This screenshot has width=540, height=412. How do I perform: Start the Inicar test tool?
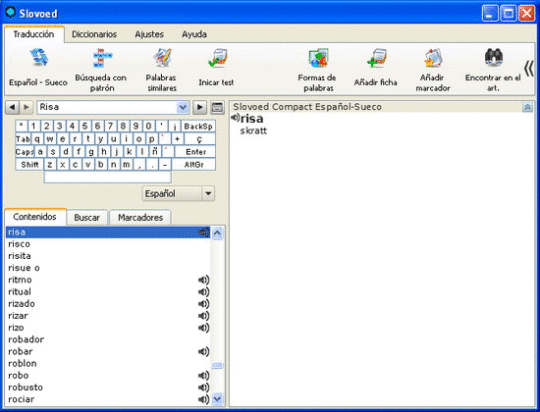tap(217, 58)
